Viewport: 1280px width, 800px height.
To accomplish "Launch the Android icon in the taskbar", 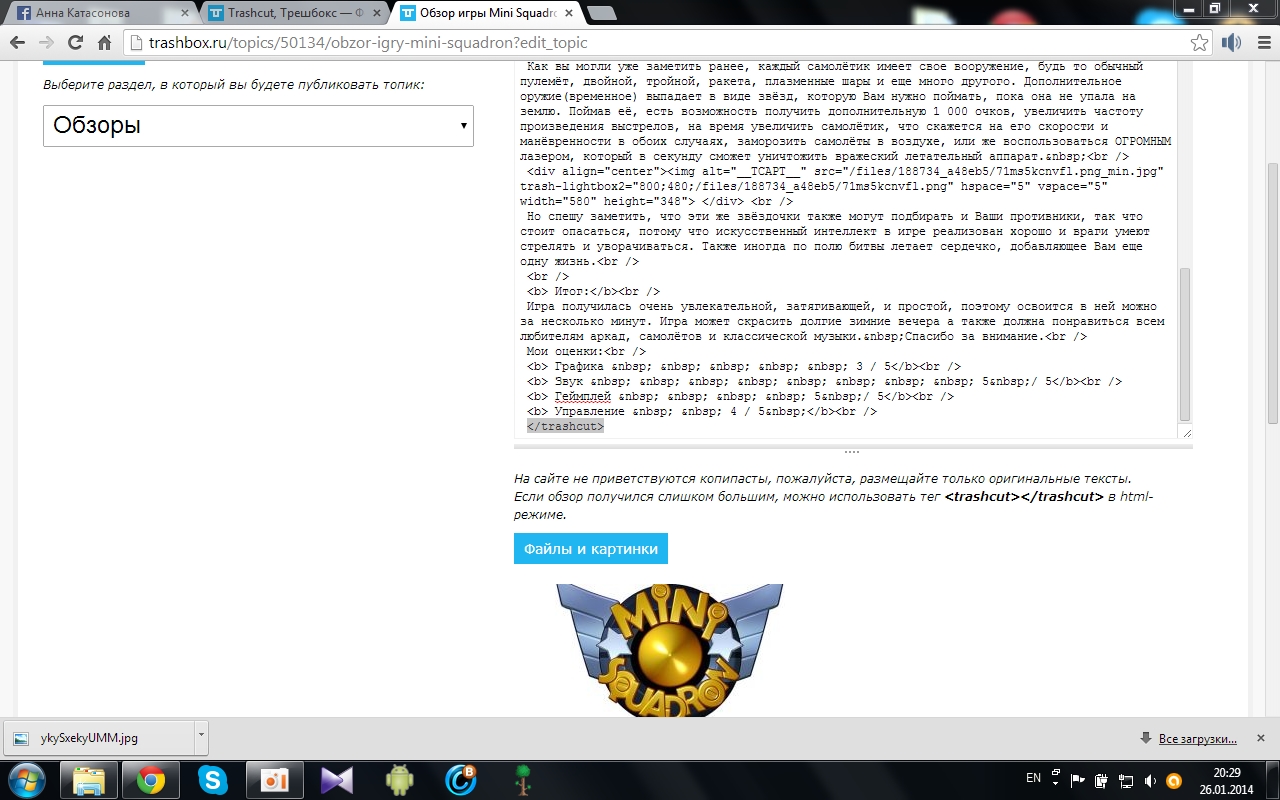I will coord(399,779).
